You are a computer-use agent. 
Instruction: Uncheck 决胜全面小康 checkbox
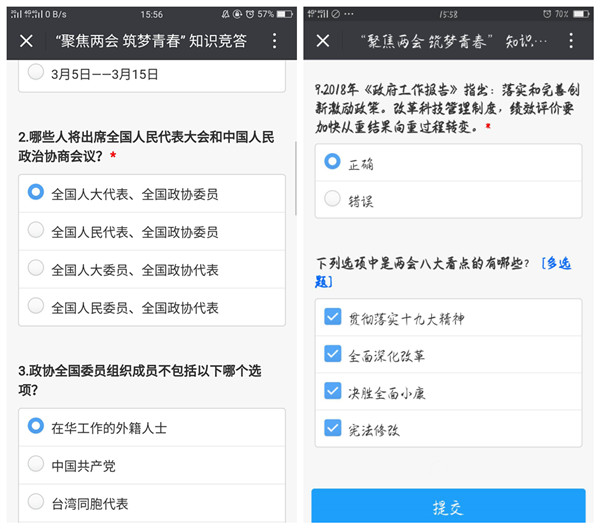[333, 391]
